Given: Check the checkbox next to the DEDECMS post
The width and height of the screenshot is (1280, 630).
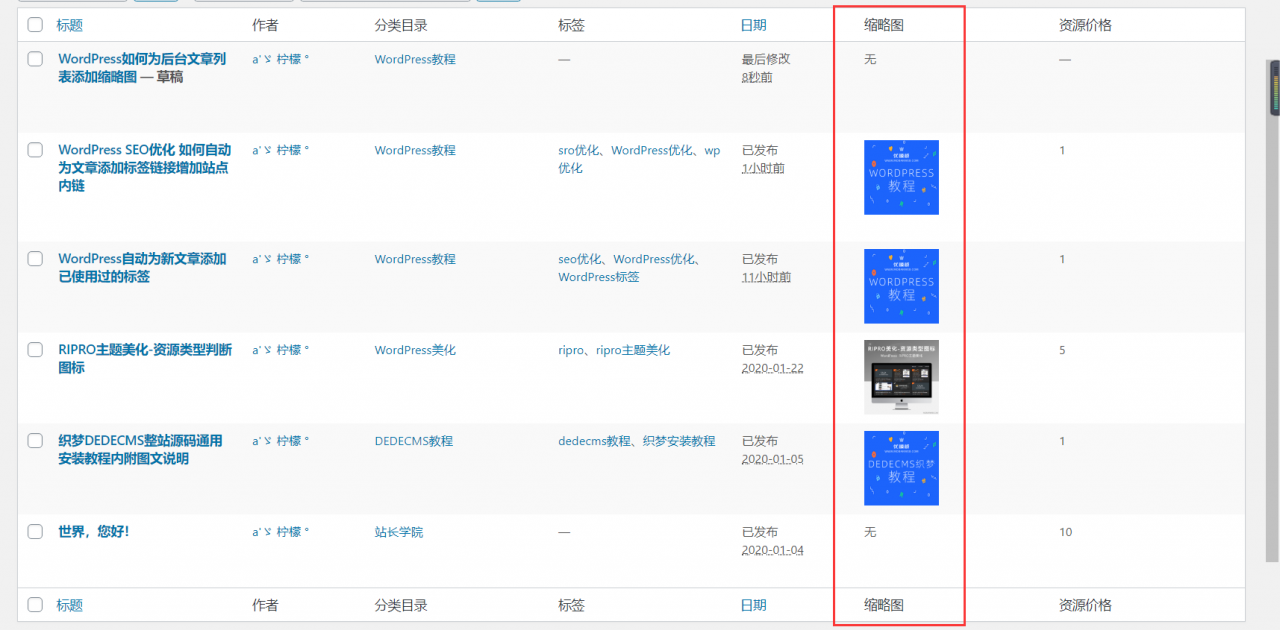Looking at the screenshot, I should (35, 440).
